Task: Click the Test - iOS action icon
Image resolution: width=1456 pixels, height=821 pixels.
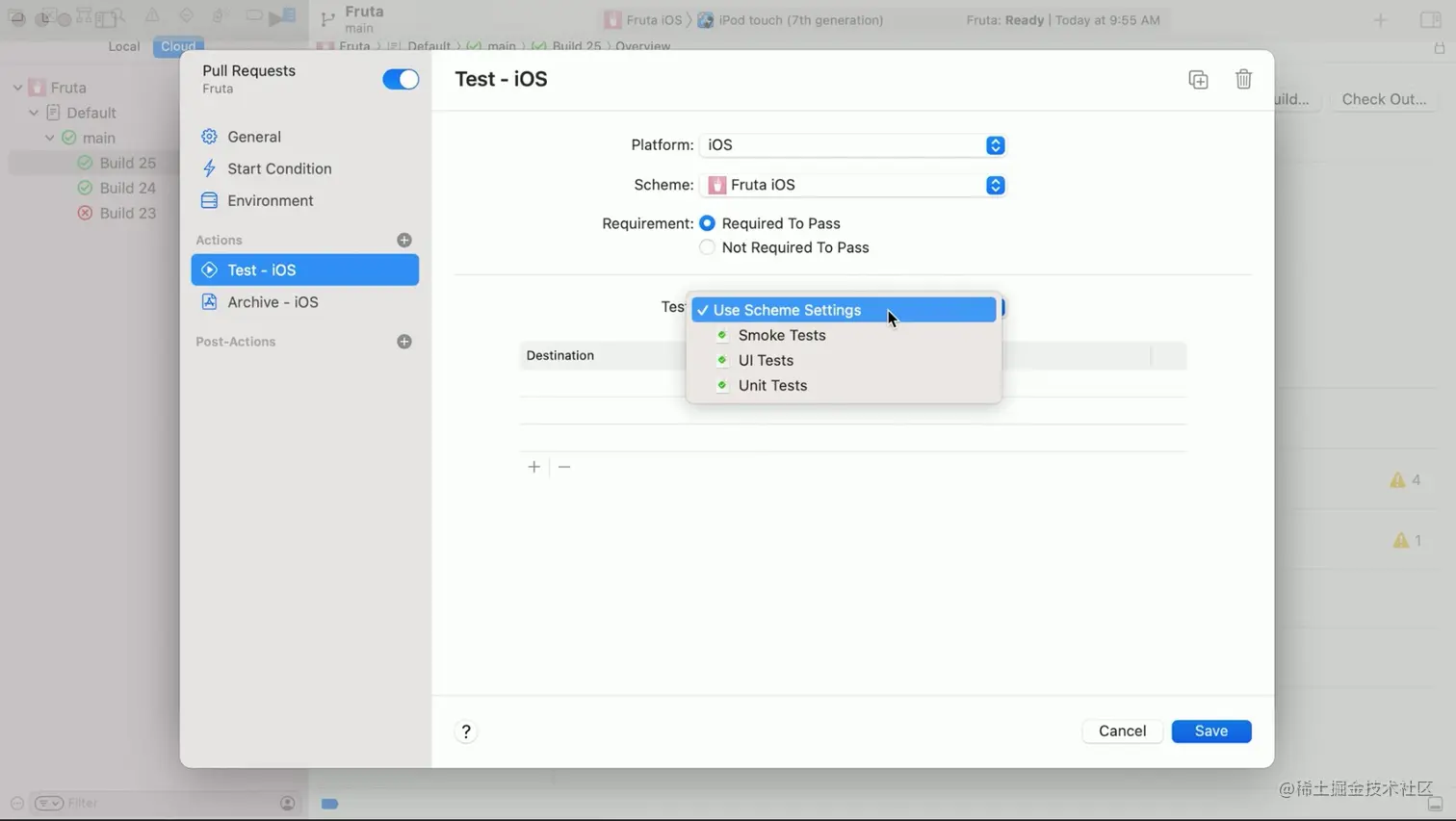Action: (x=209, y=270)
